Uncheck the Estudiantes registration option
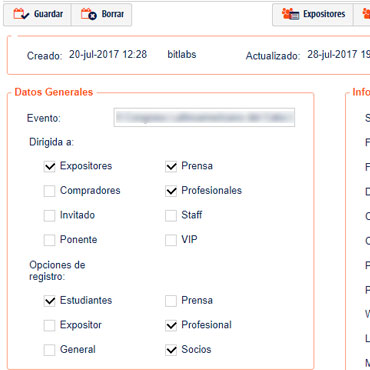Viewport: 370px width, 370px height. [x=50, y=301]
